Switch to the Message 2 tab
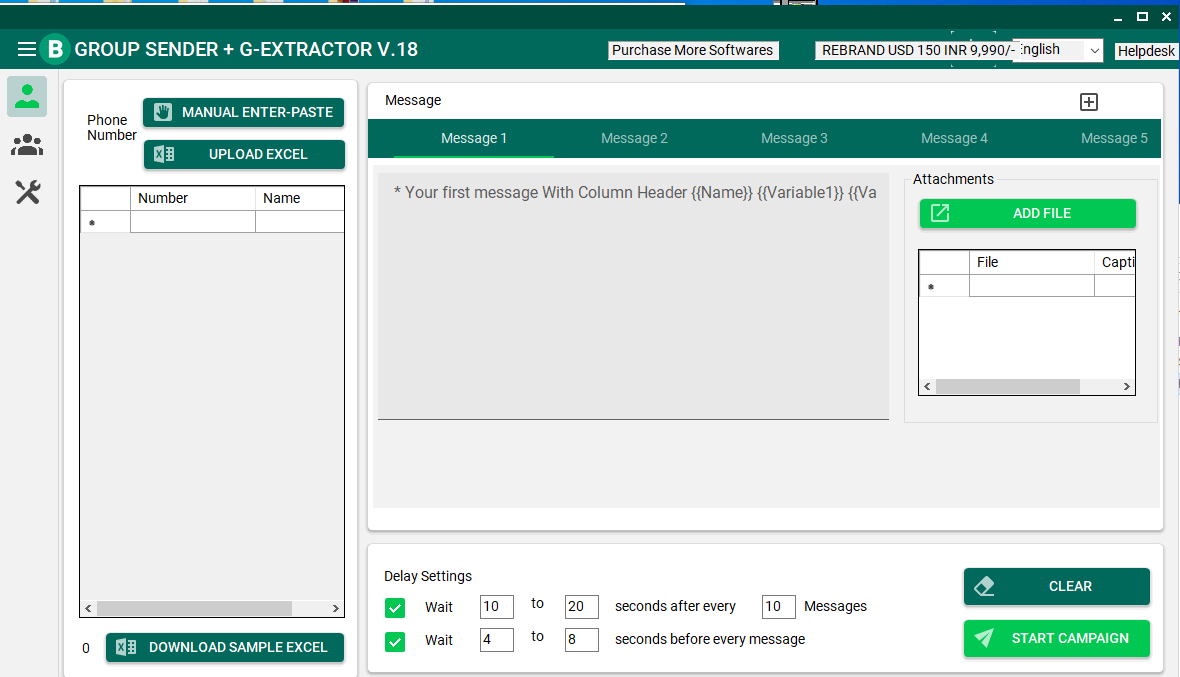 [634, 138]
